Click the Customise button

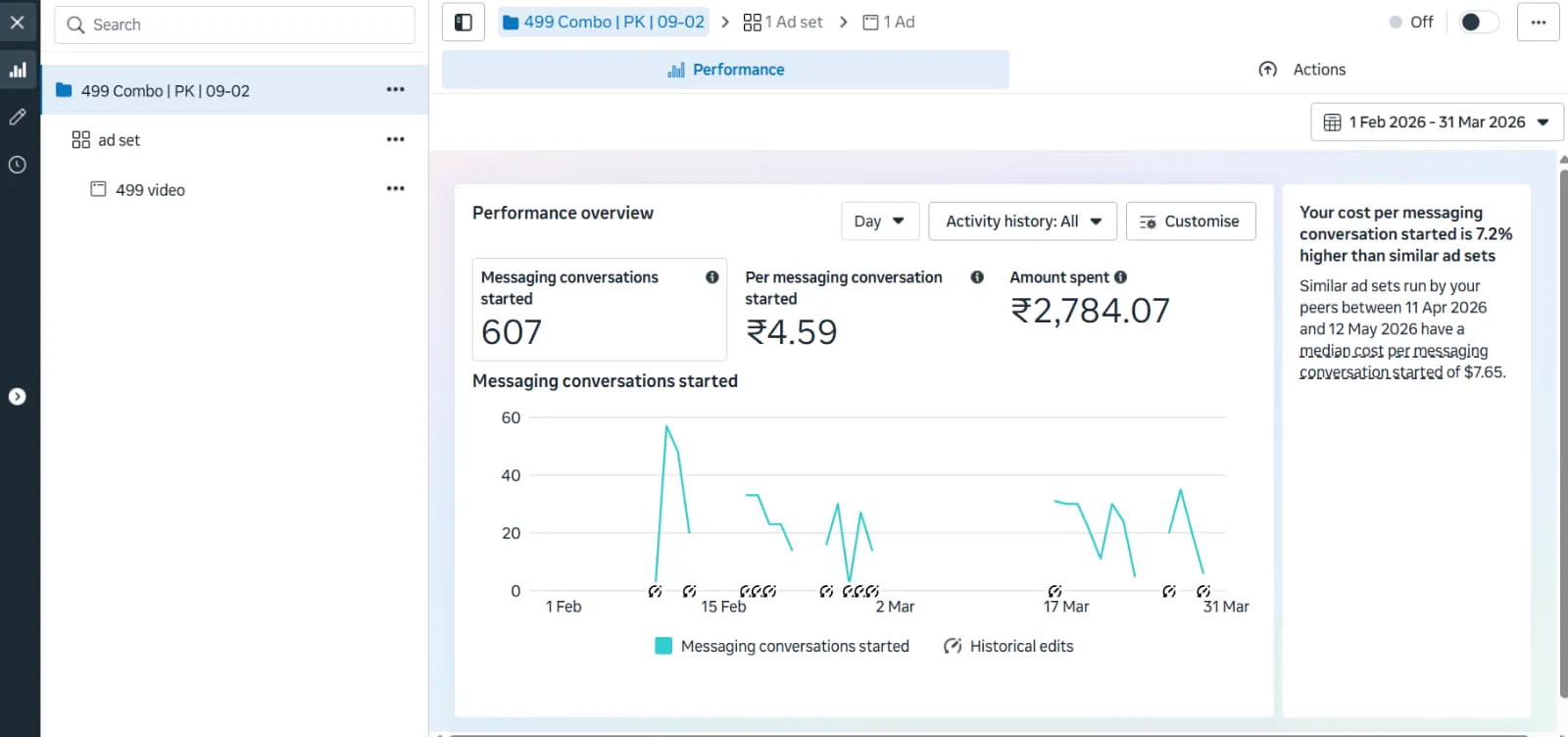[x=1191, y=221]
